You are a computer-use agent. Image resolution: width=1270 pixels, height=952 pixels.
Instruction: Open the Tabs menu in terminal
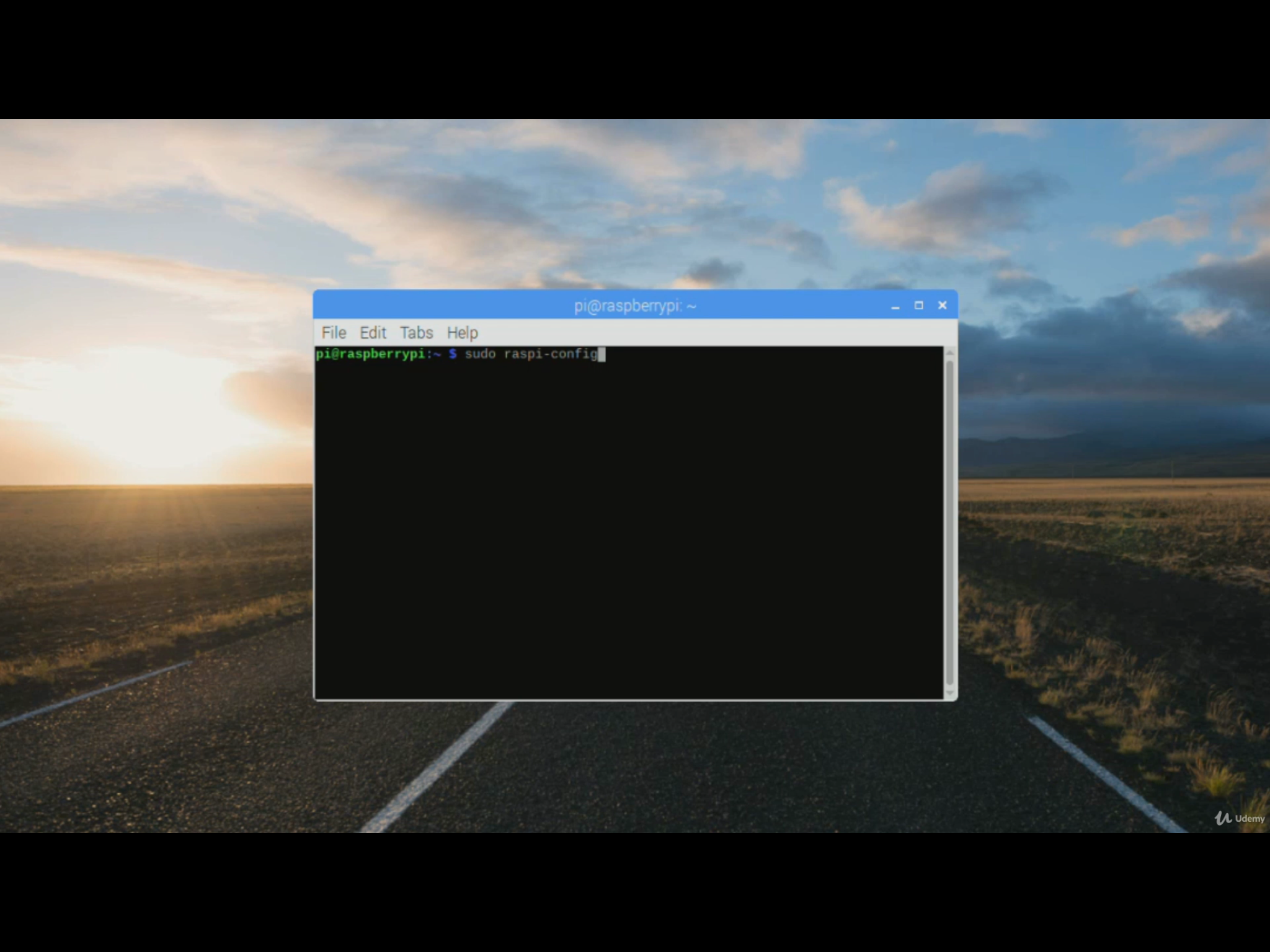coord(416,333)
